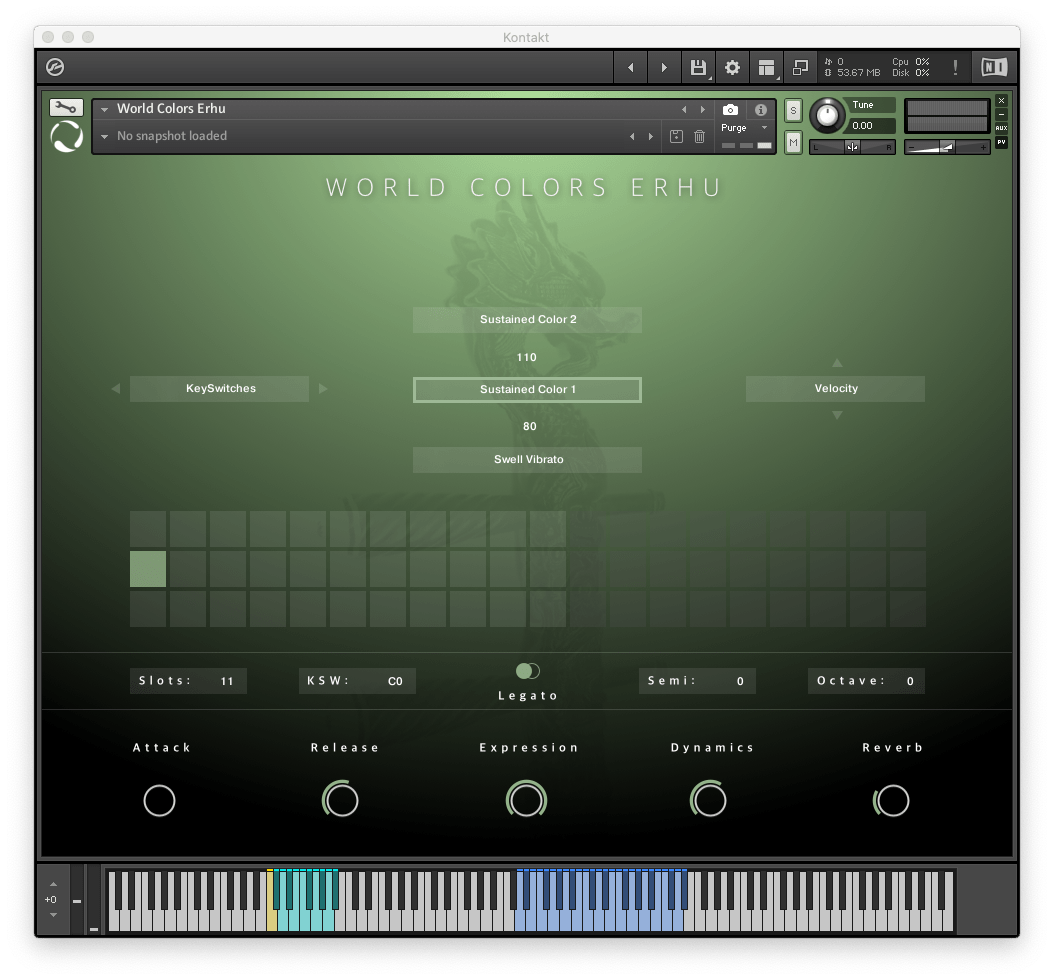Click the exclamation warning icon

point(955,67)
